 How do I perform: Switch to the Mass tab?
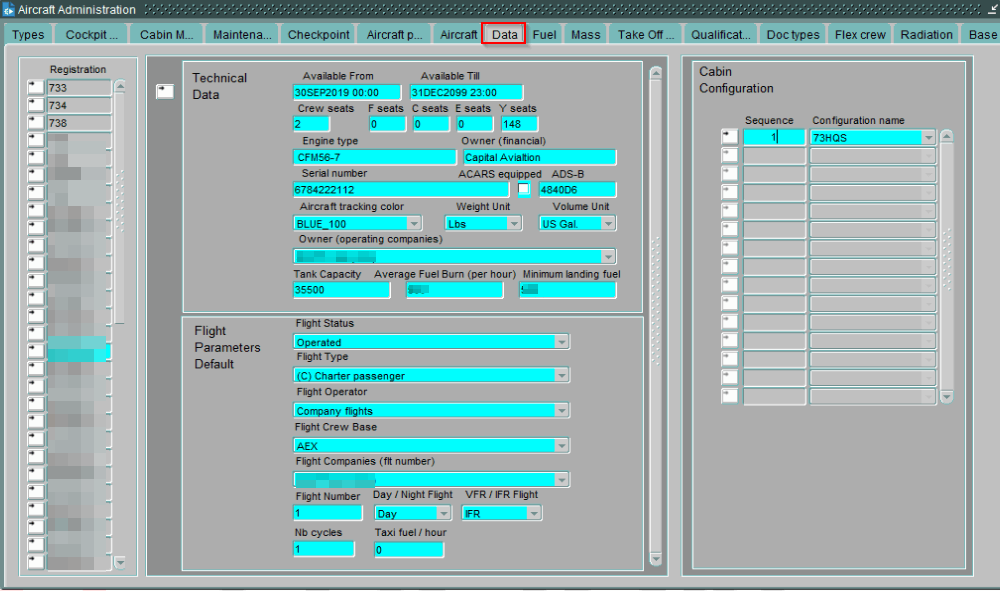click(x=585, y=34)
